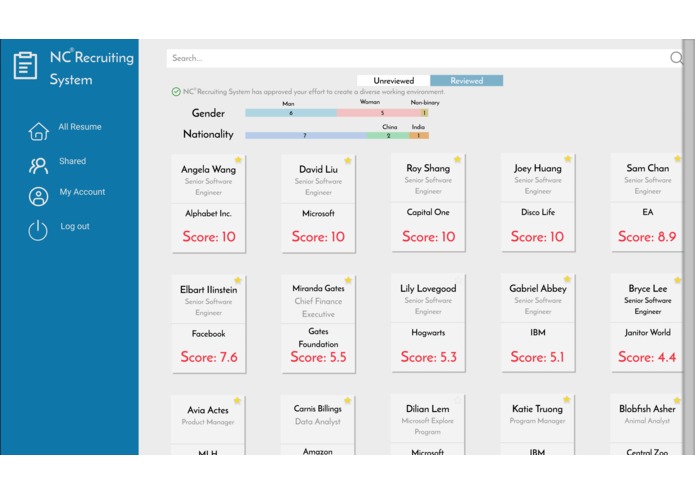Open Roy Shang resume card

coord(428,203)
